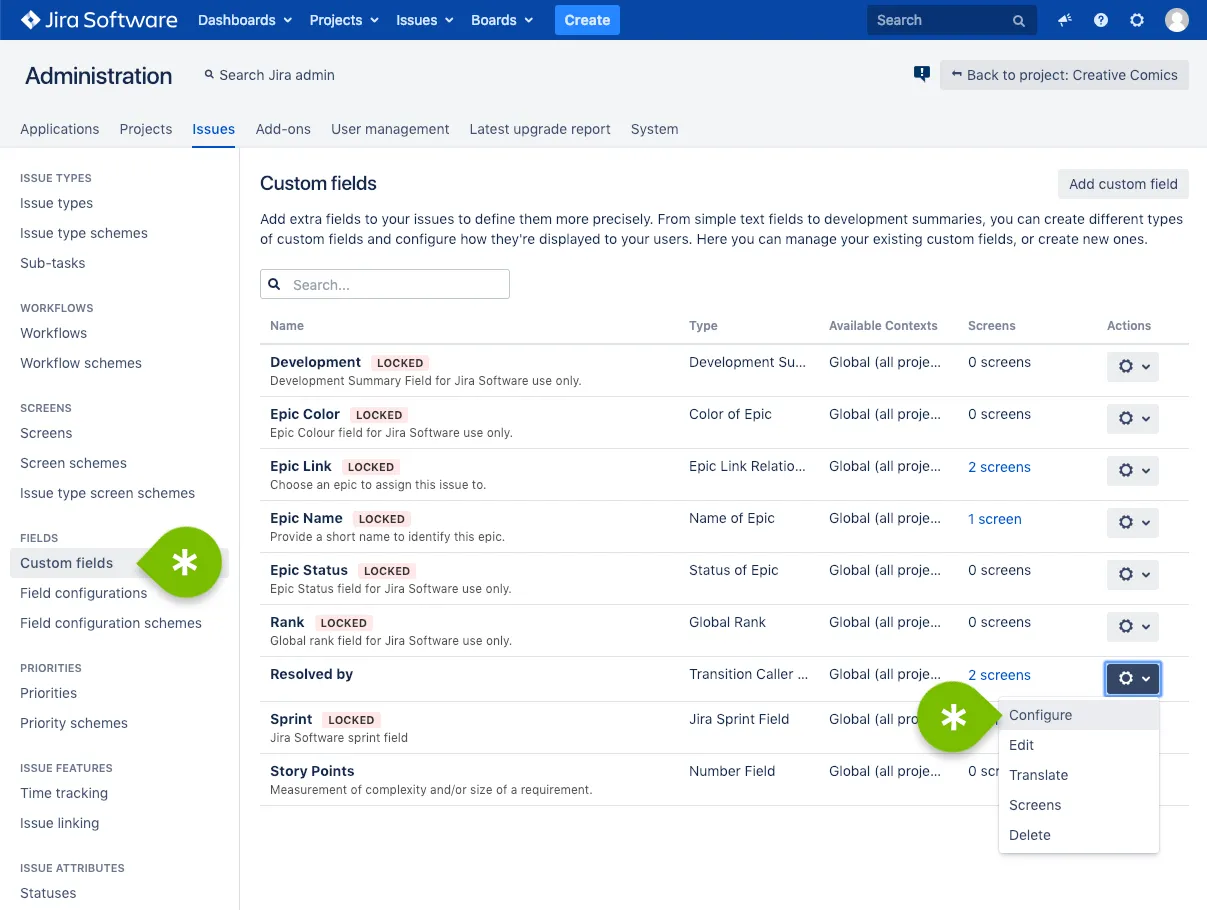This screenshot has width=1207, height=910.
Task: Open the Latest upgrade report tab
Action: tap(540, 129)
